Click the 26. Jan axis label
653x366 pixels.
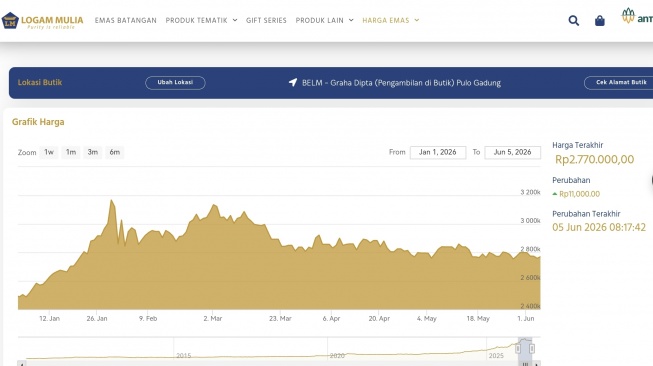click(97, 319)
